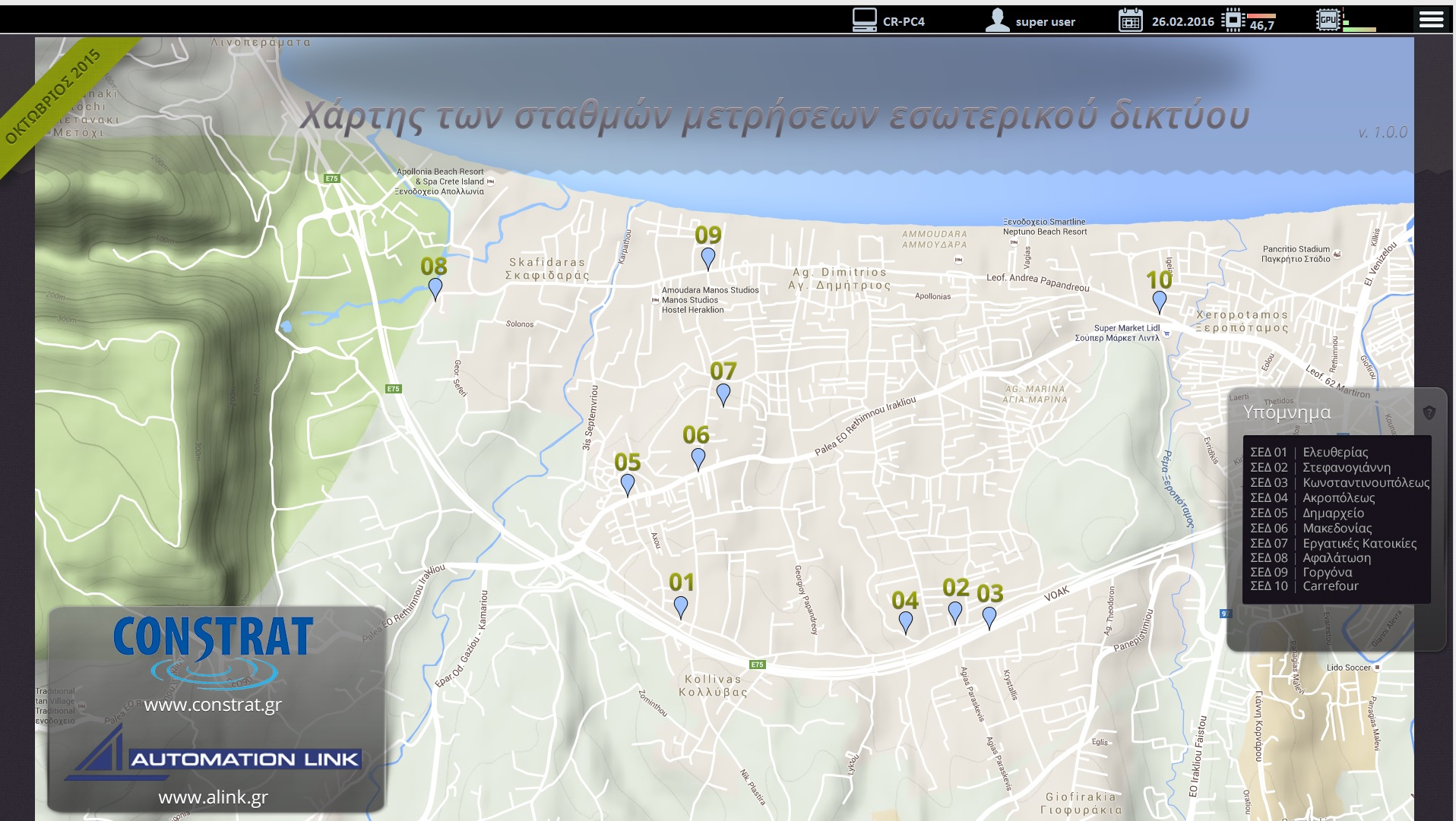The image size is (1456, 821).
Task: Click the help shield icon in Υπόμνημα panel
Action: click(1429, 412)
